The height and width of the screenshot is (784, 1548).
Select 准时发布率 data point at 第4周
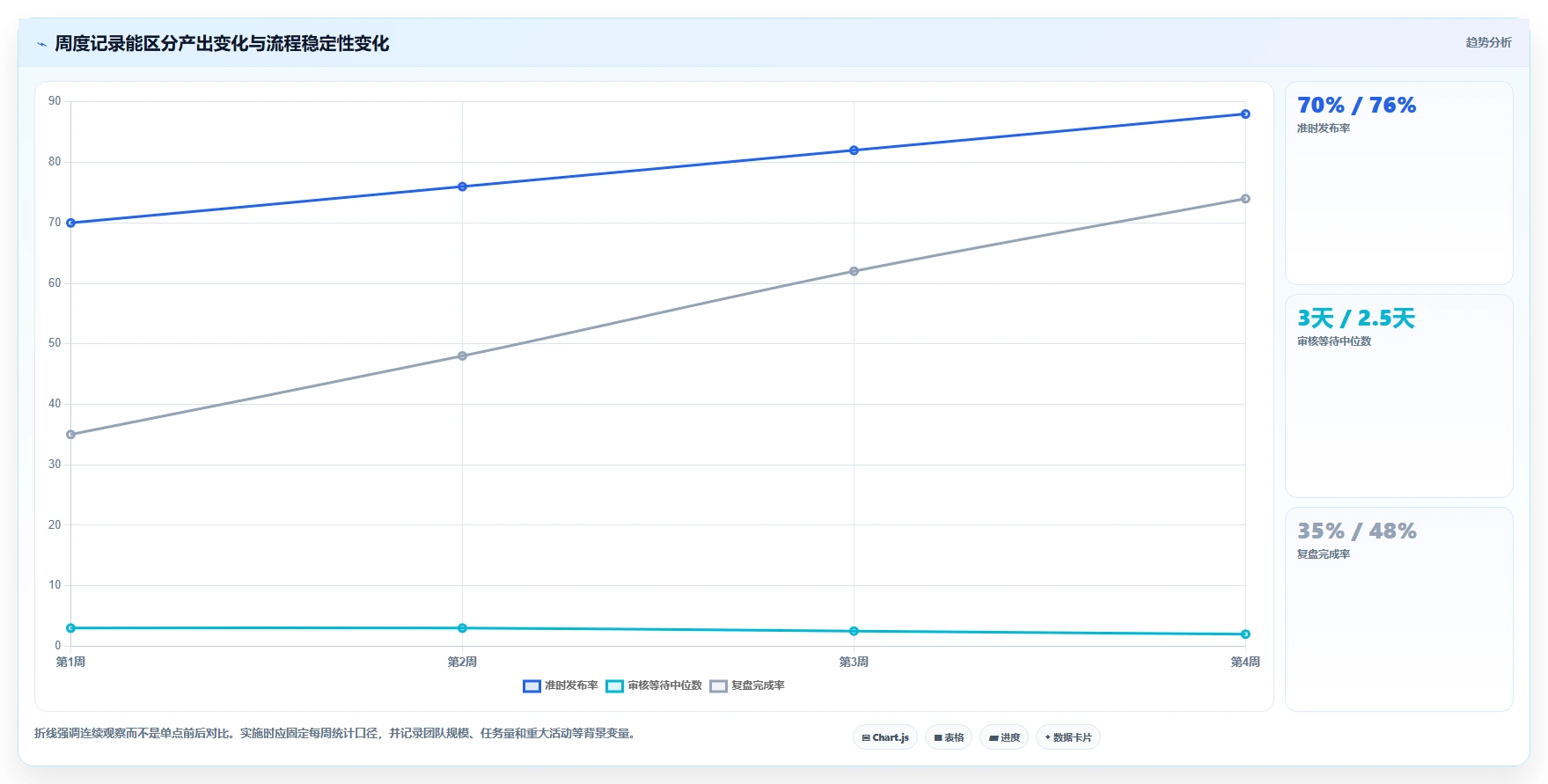(1245, 114)
